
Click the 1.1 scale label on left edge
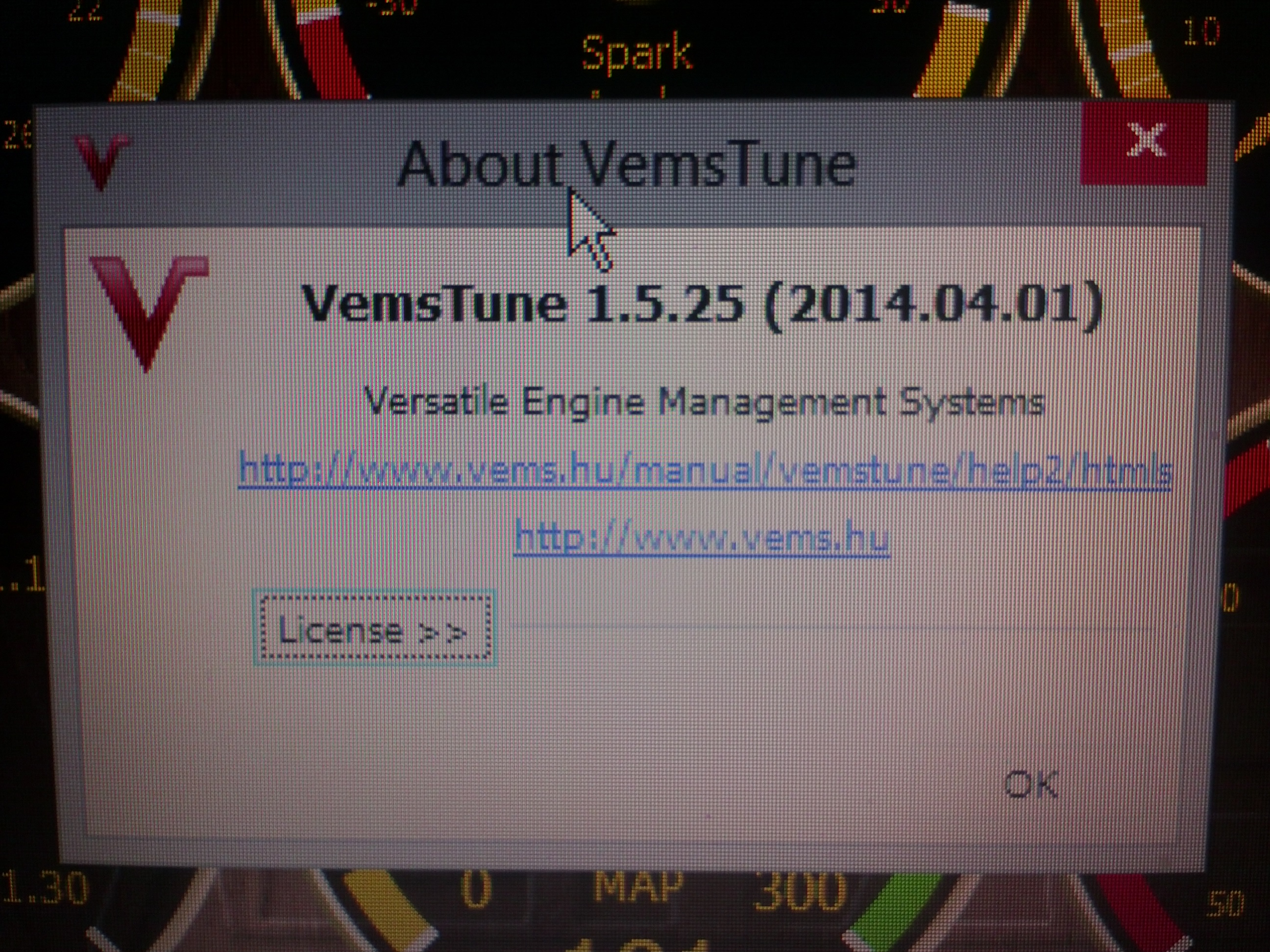coord(23,575)
